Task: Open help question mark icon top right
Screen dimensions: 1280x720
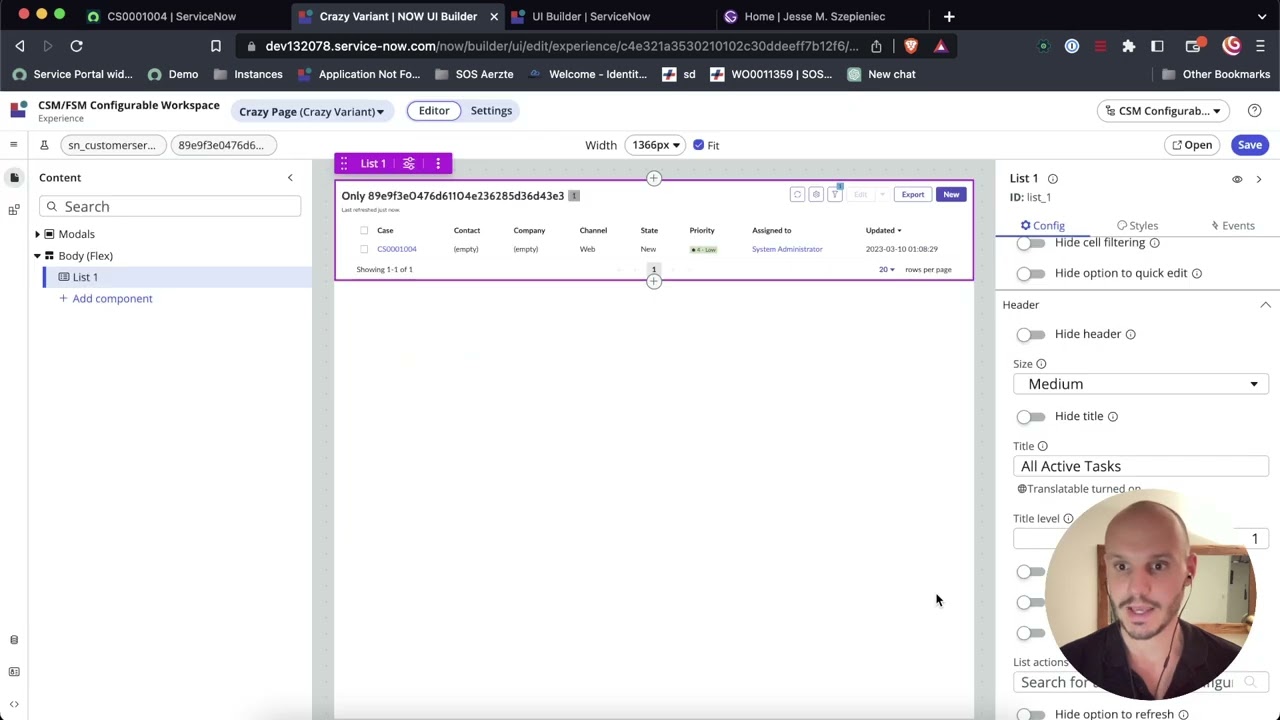Action: pyautogui.click(x=1254, y=111)
